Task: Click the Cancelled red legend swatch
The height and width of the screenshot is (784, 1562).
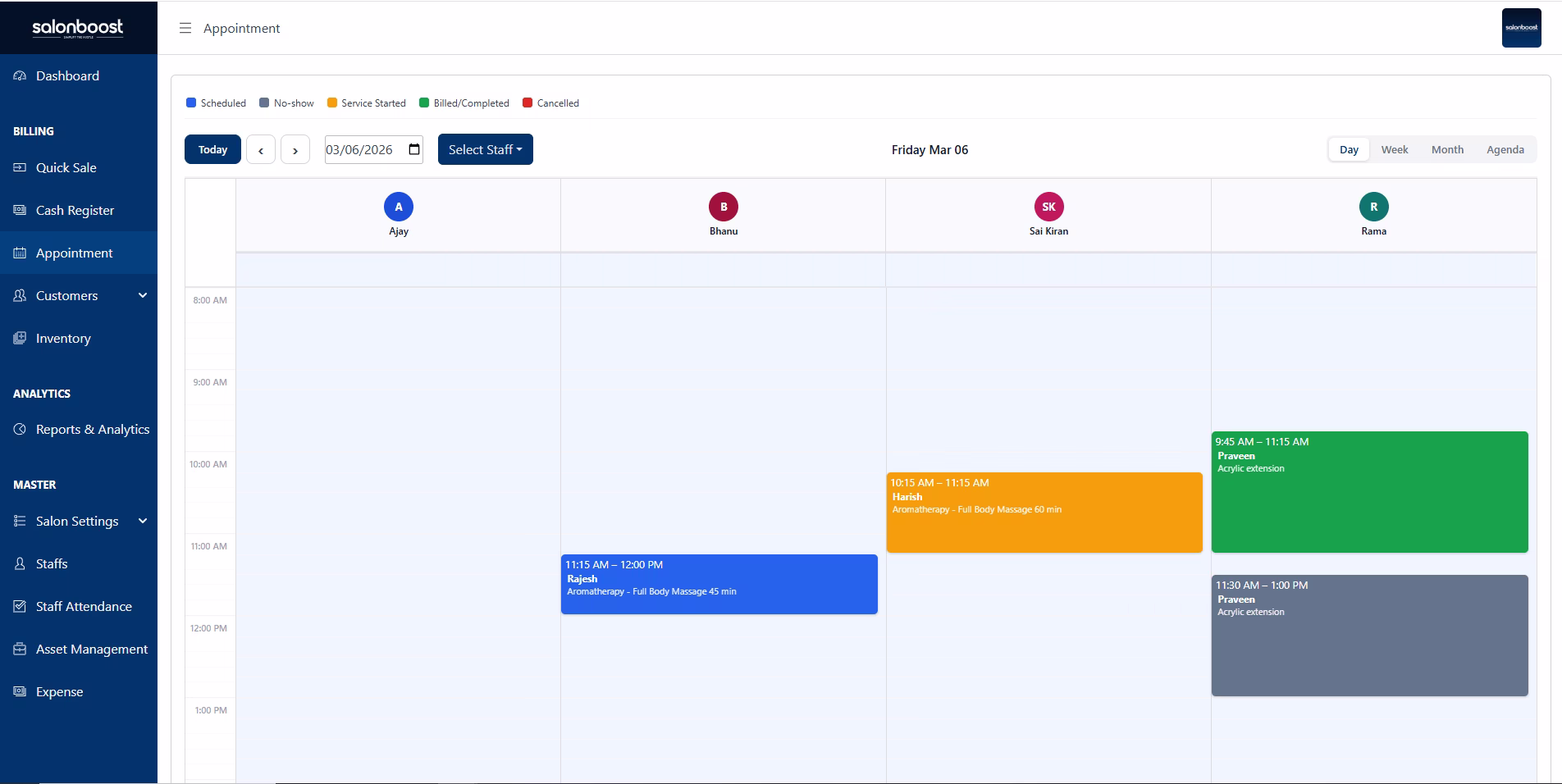Action: click(528, 103)
